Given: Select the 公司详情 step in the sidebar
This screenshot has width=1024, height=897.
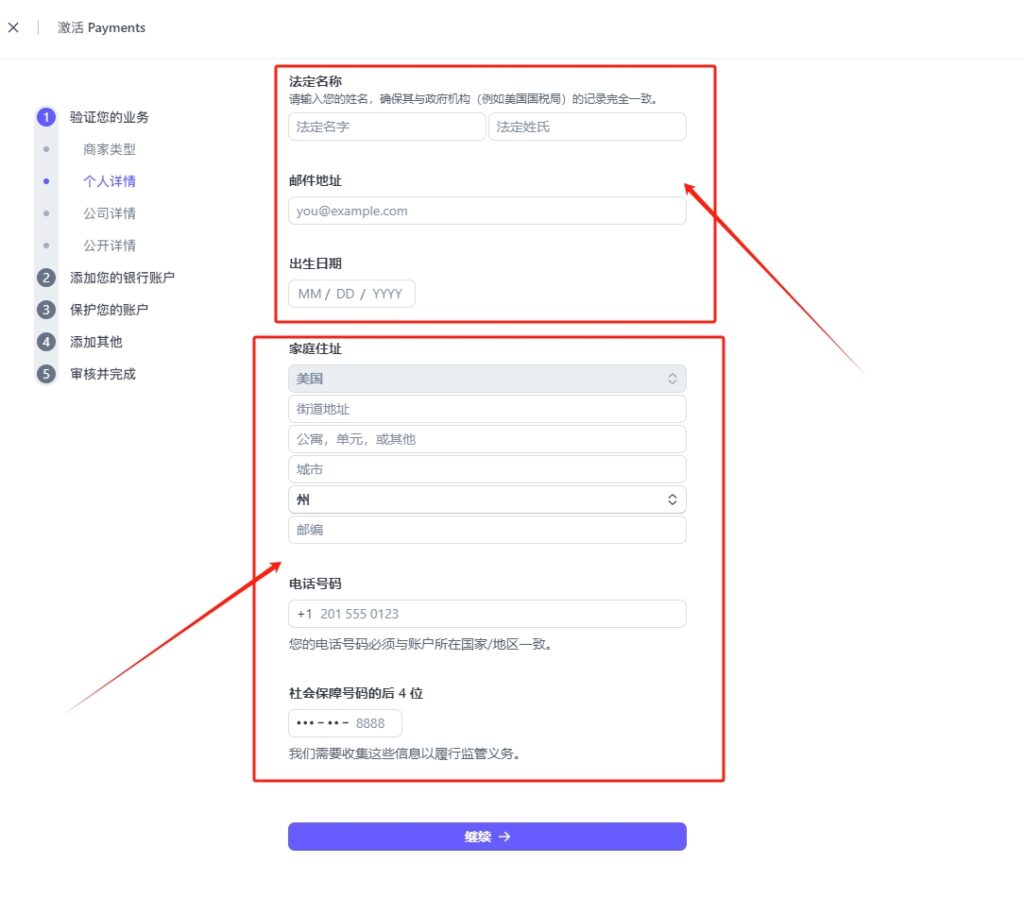Looking at the screenshot, I should pyautogui.click(x=111, y=213).
